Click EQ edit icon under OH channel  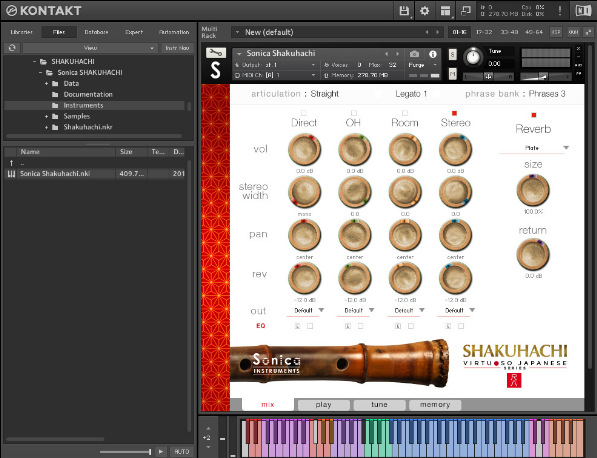click(x=348, y=326)
